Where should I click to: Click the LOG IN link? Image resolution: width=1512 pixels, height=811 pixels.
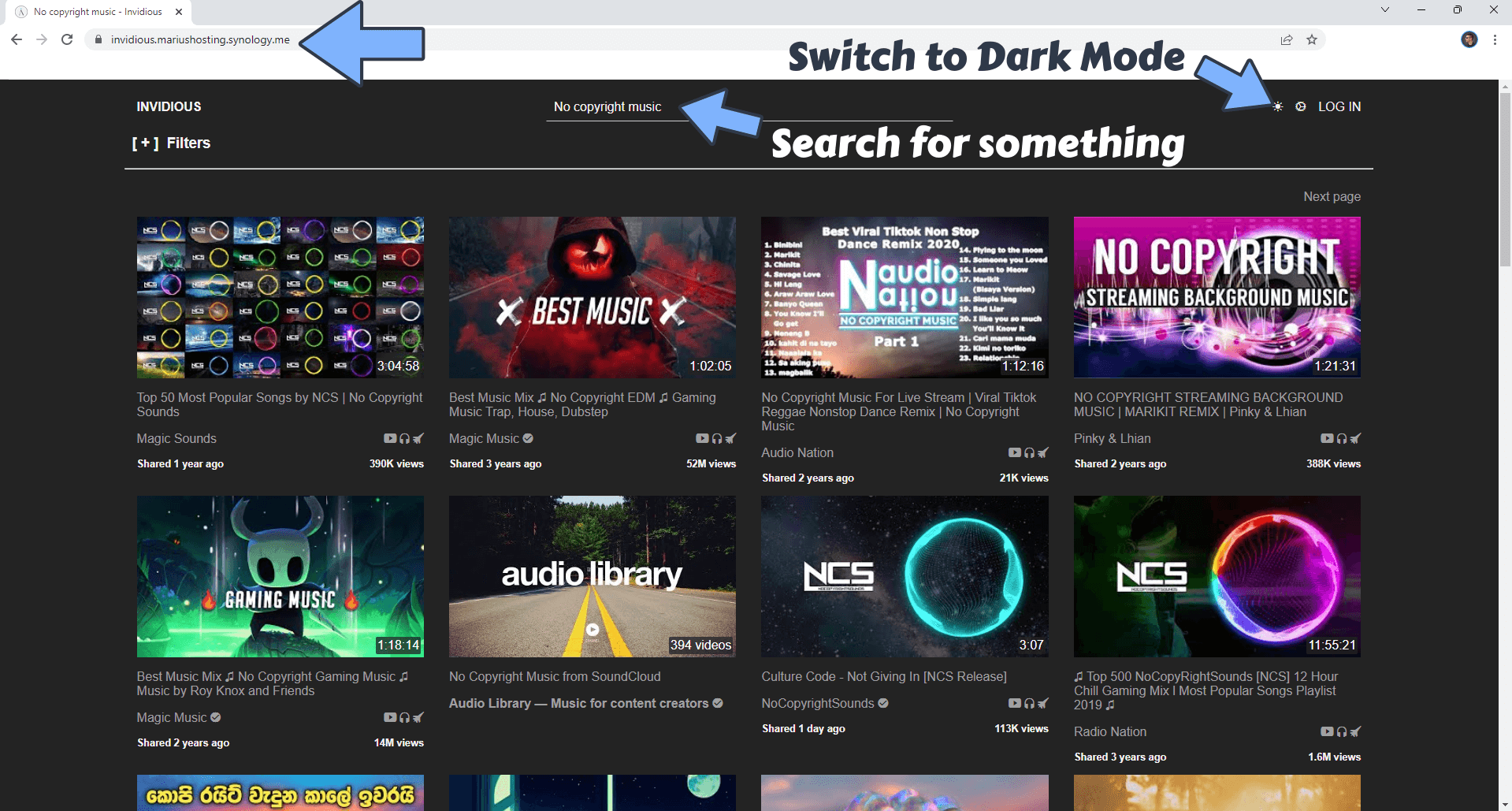[x=1339, y=106]
